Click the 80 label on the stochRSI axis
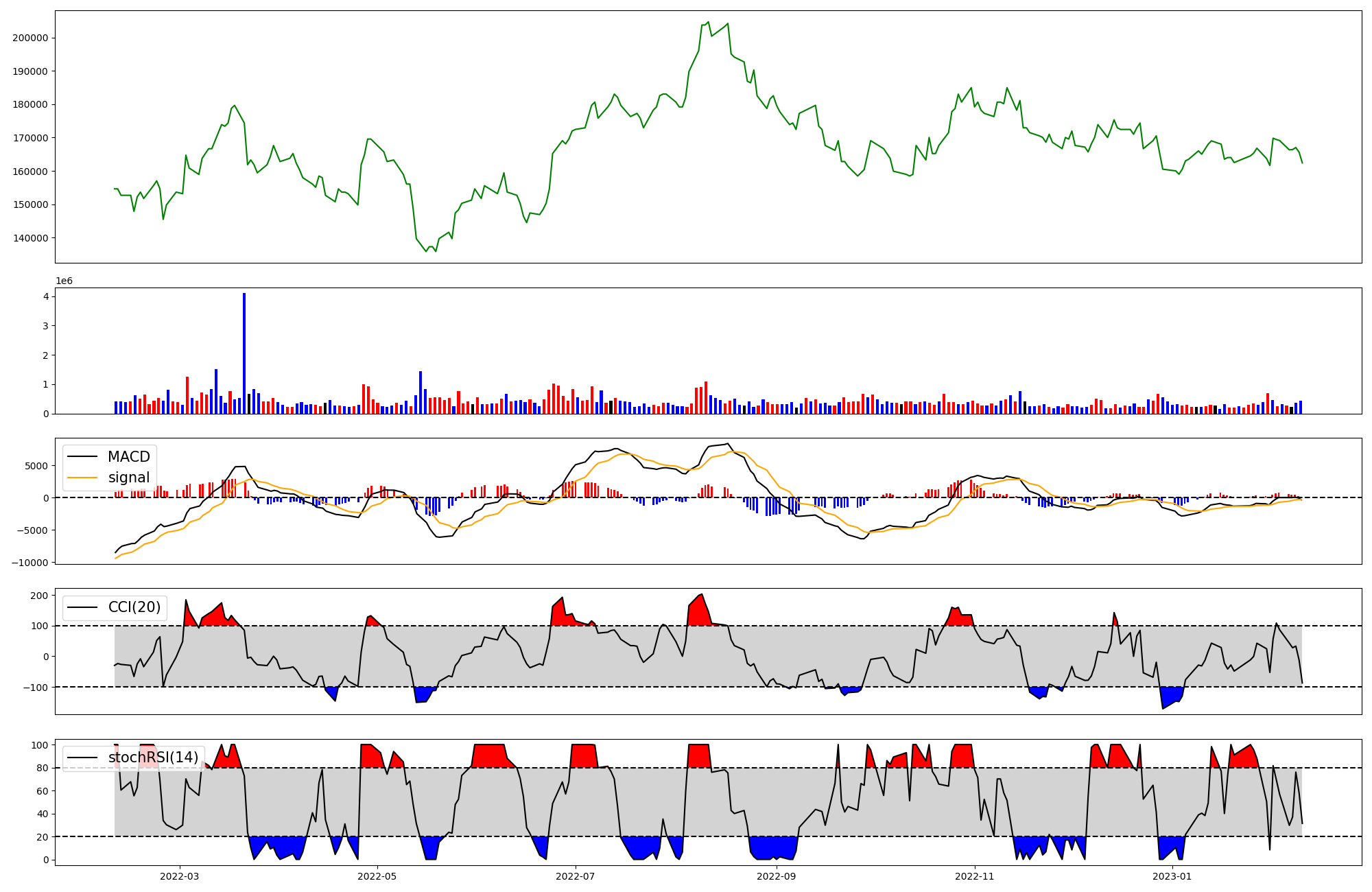This screenshot has height=892, width=1372. pyautogui.click(x=43, y=768)
